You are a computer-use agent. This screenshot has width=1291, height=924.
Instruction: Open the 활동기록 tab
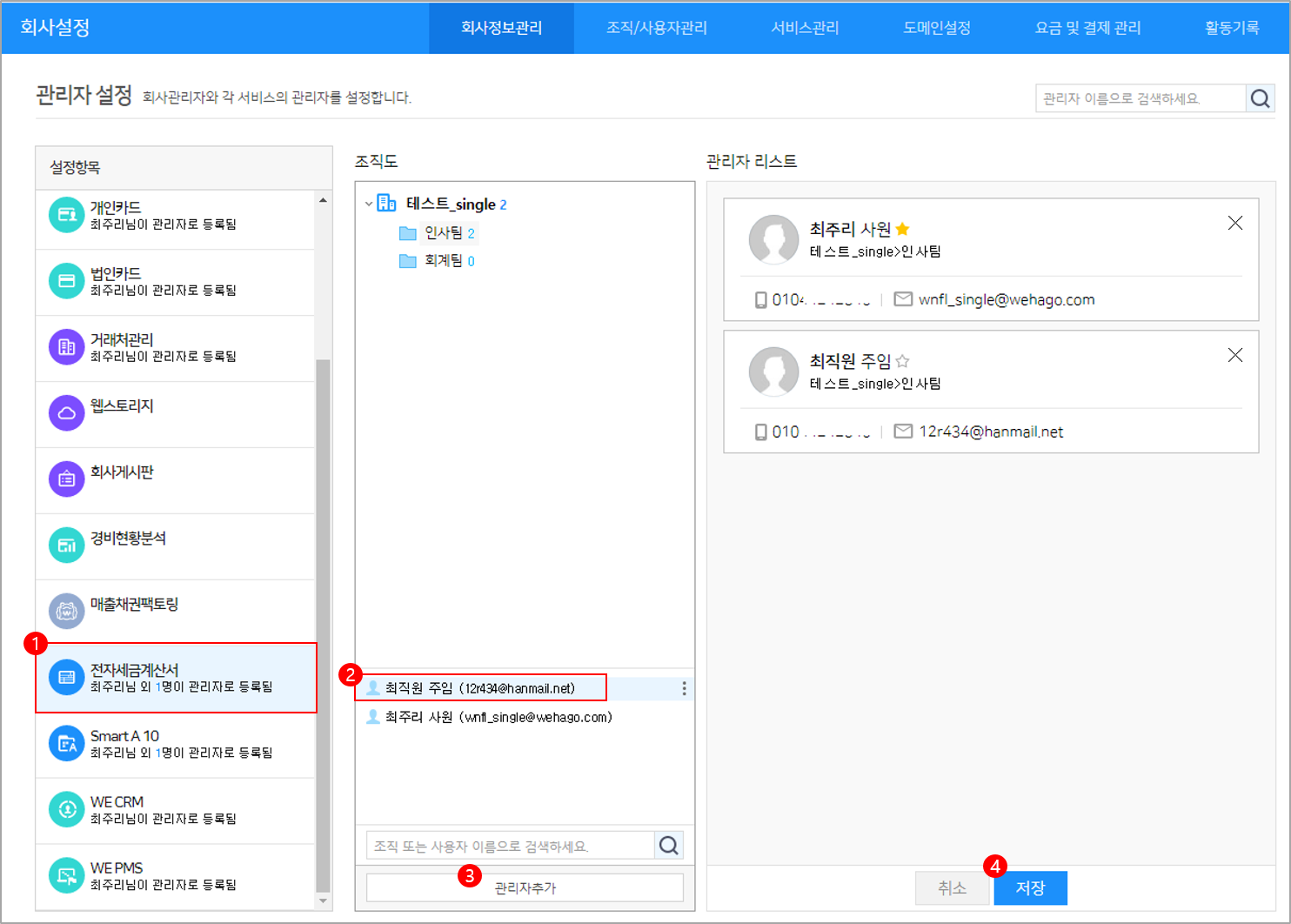pyautogui.click(x=1232, y=28)
